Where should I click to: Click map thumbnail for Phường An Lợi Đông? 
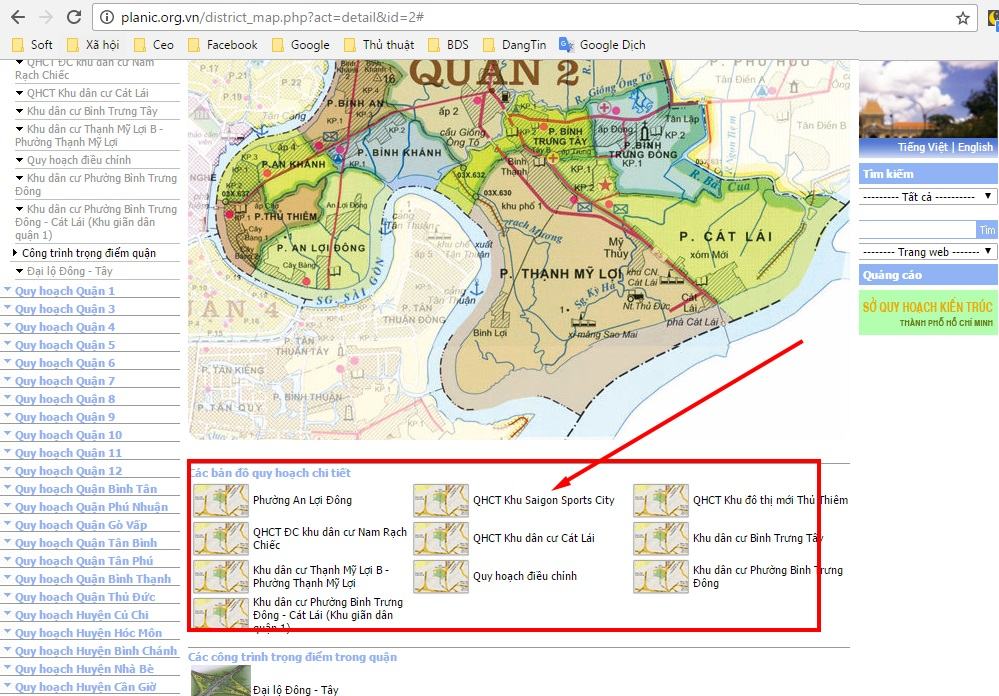click(220, 500)
